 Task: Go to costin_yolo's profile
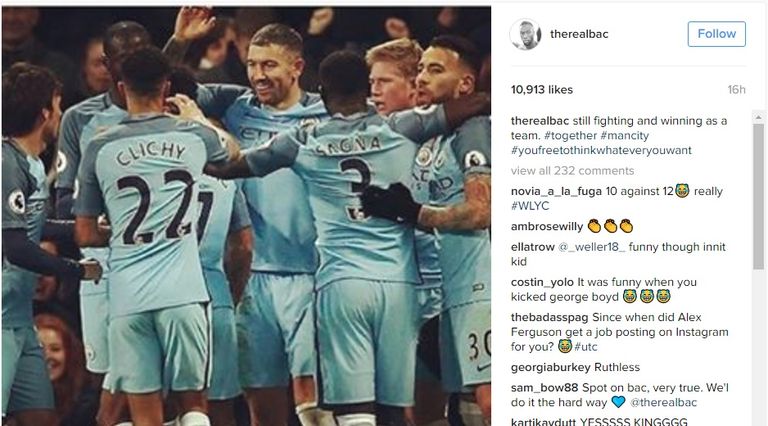click(x=542, y=283)
